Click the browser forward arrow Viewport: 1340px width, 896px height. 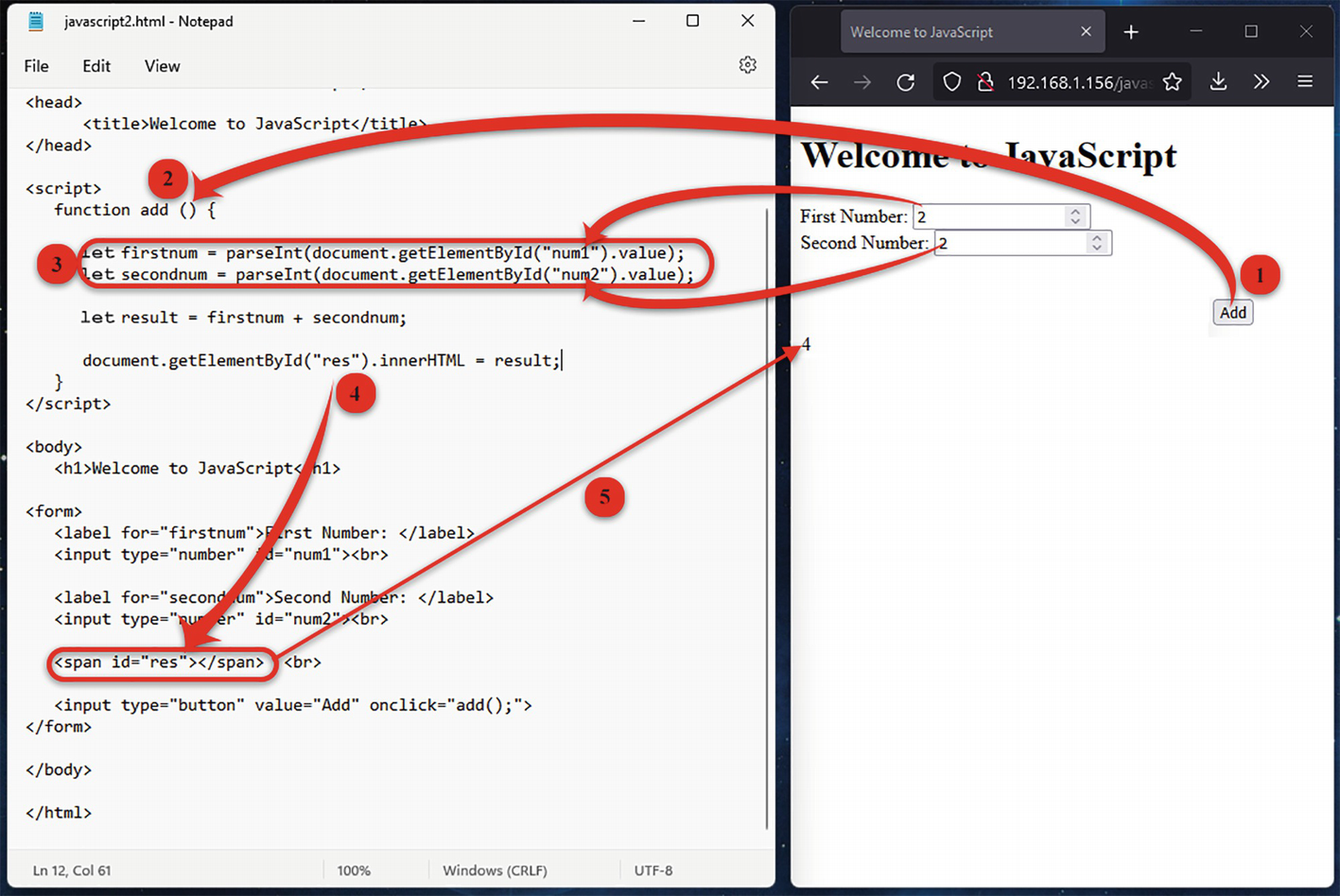[x=861, y=82]
